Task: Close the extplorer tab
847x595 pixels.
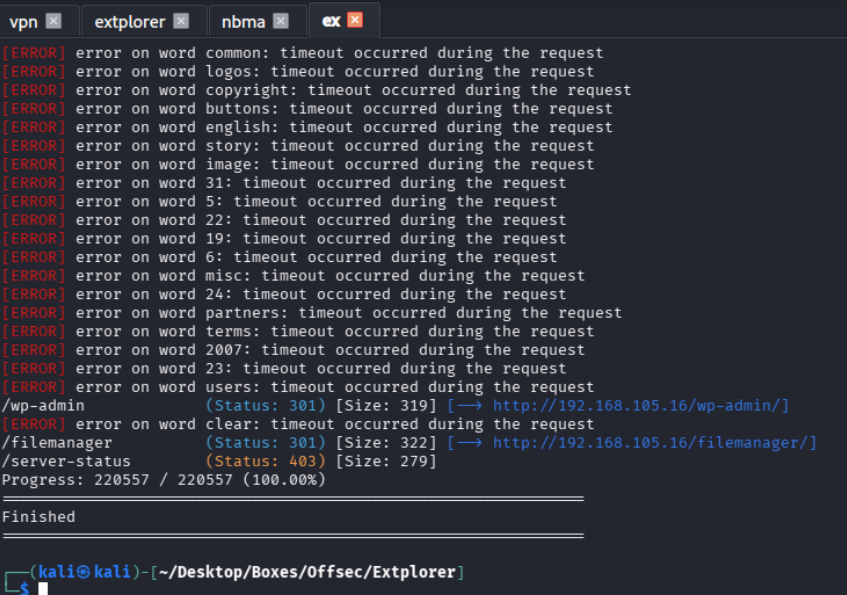Action: (x=180, y=21)
